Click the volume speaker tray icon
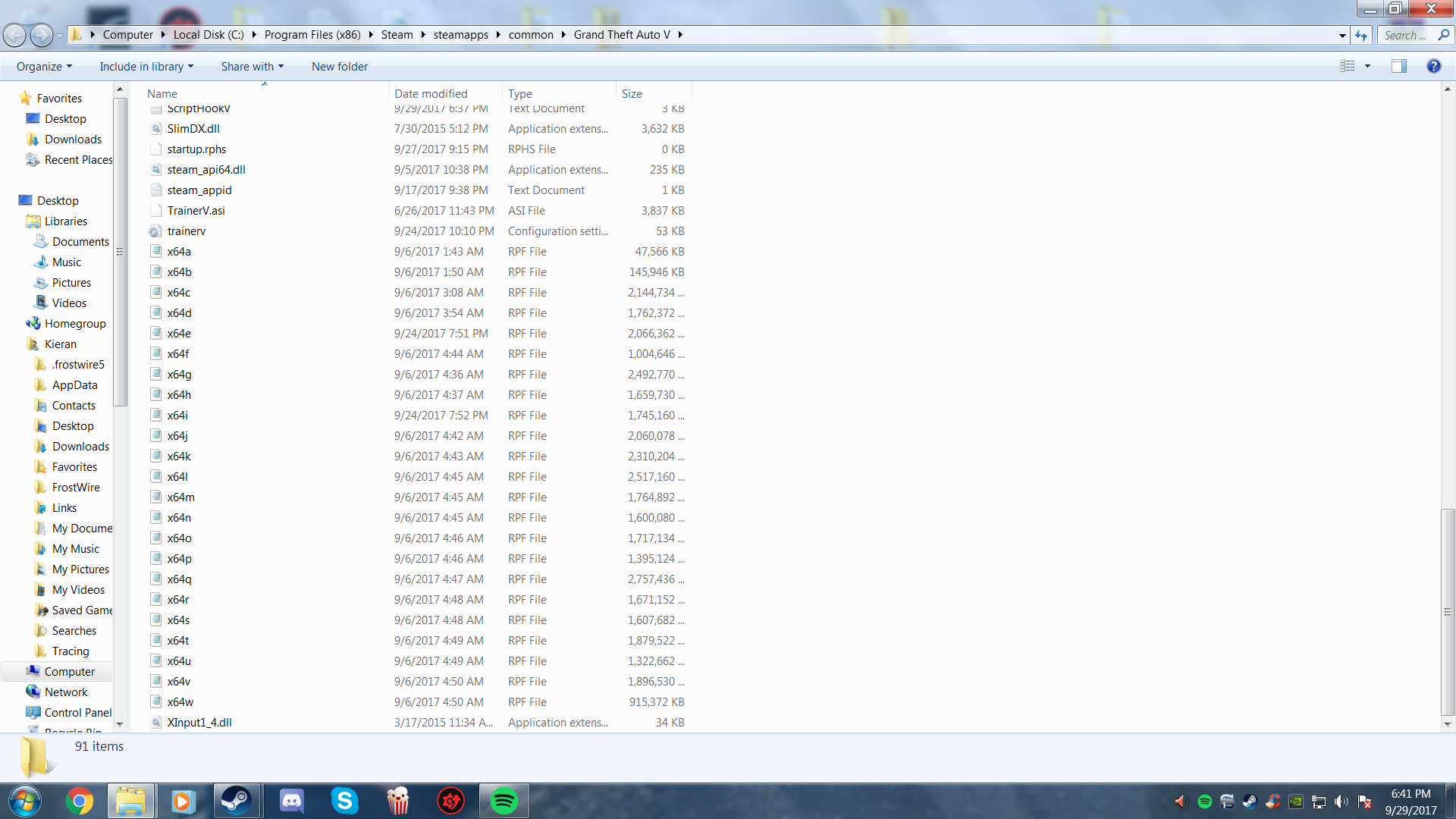Viewport: 1456px width, 819px height. [1341, 802]
